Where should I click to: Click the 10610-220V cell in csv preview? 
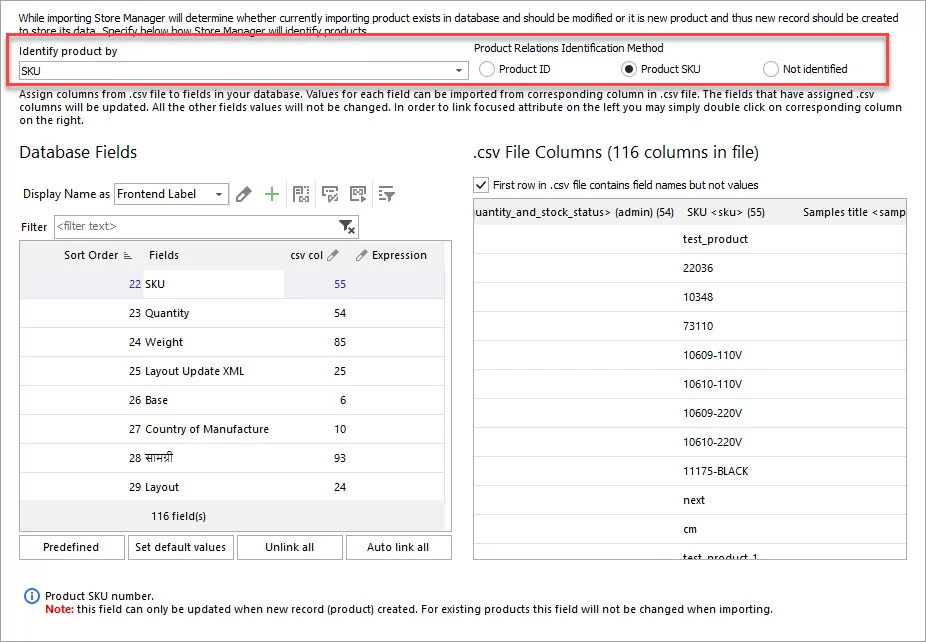click(x=713, y=442)
